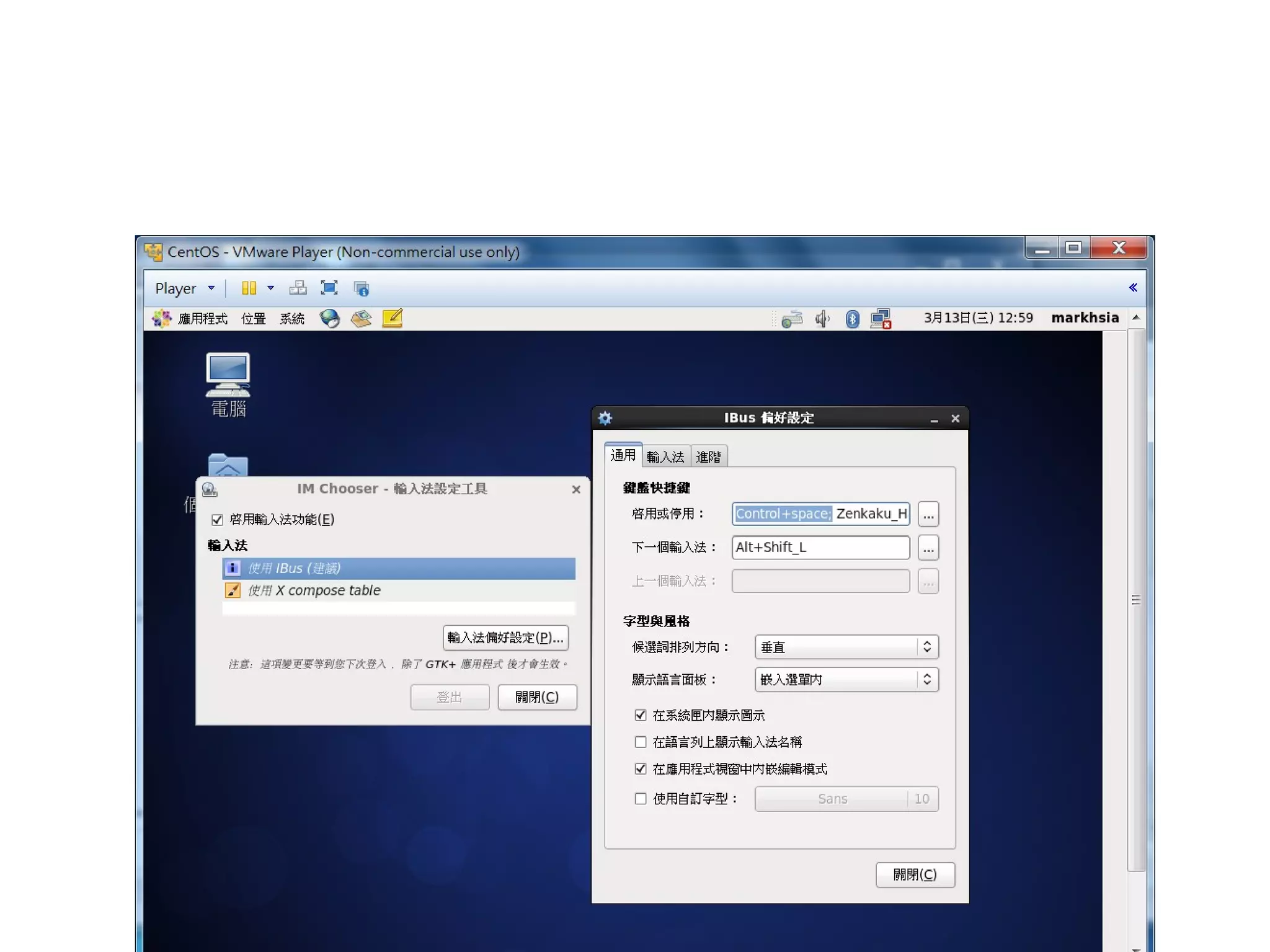Click the send Ctrl+Alt+Del icon
The width and height of the screenshot is (1270, 952).
298,288
